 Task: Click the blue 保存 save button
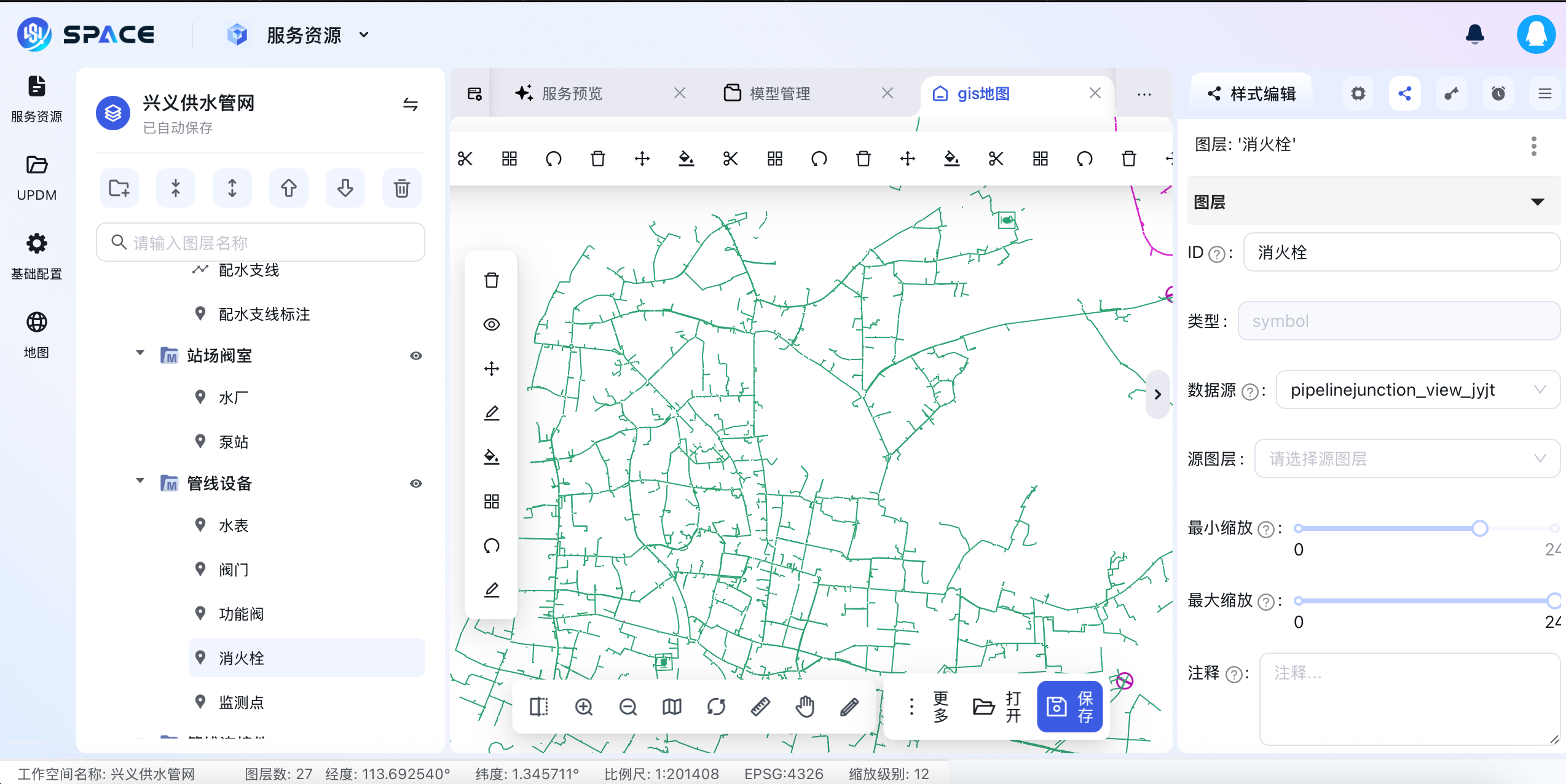(x=1070, y=707)
